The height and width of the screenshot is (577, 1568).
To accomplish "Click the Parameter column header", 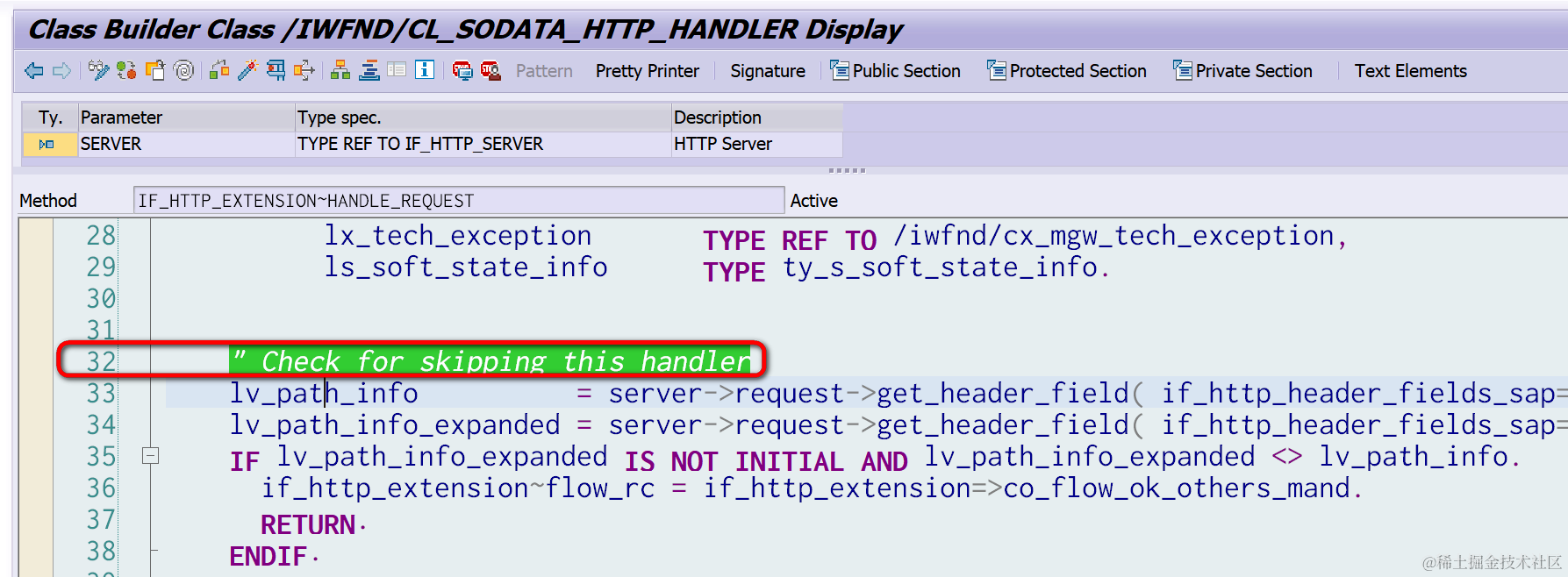I will click(186, 118).
